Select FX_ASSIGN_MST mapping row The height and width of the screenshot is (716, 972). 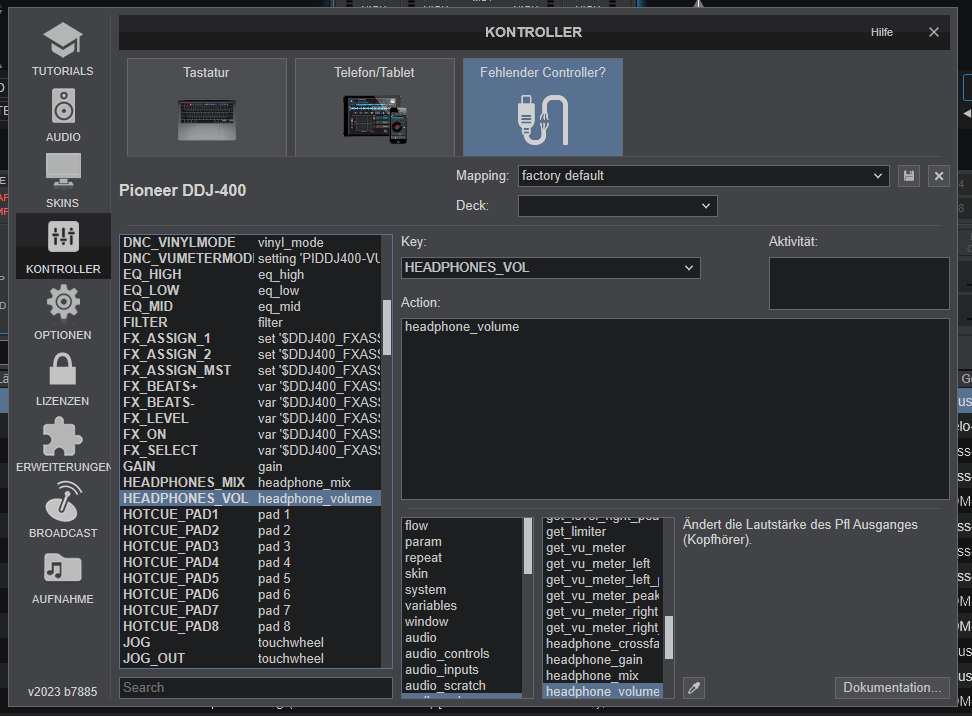tap(250, 371)
